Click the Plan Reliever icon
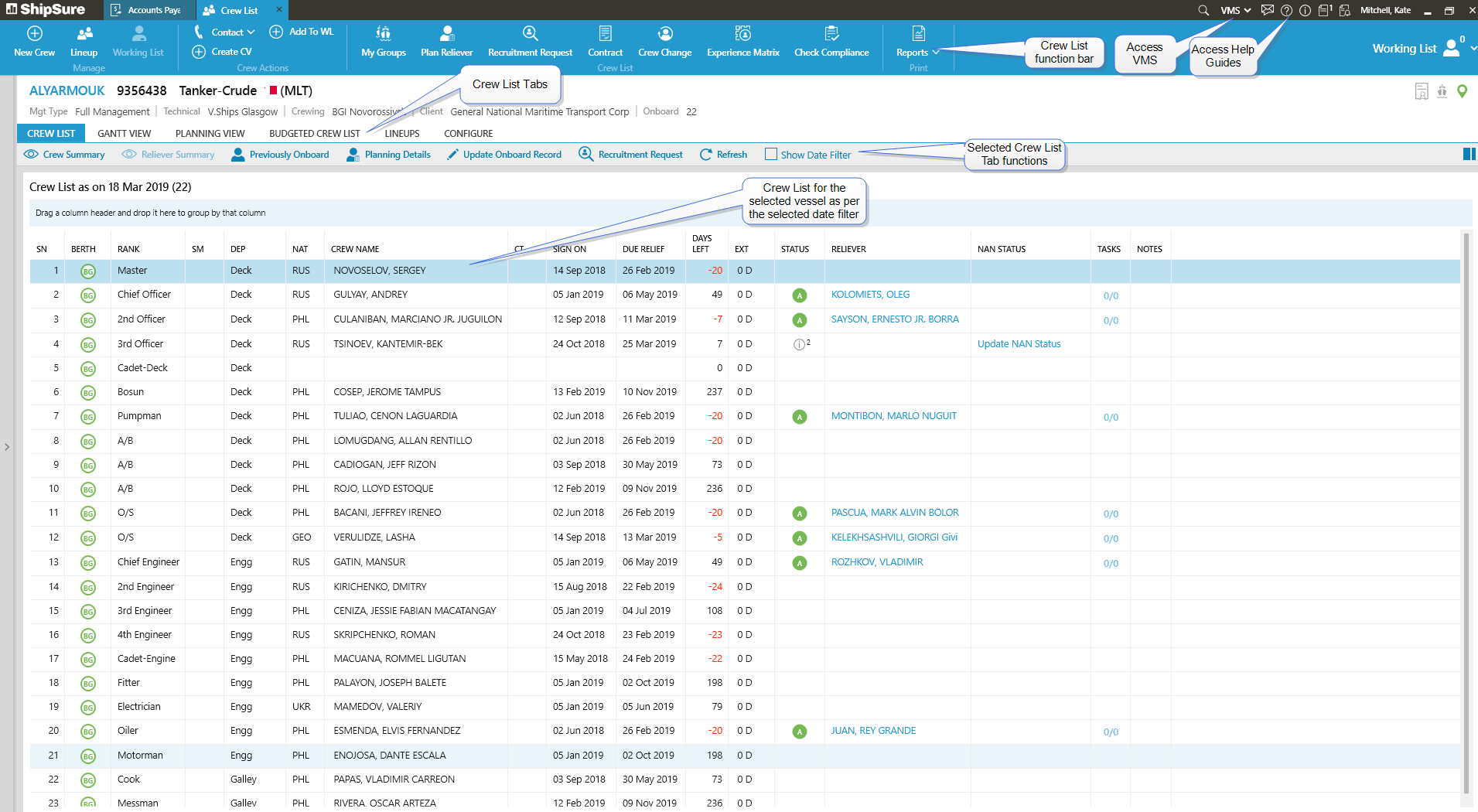 pyautogui.click(x=446, y=34)
